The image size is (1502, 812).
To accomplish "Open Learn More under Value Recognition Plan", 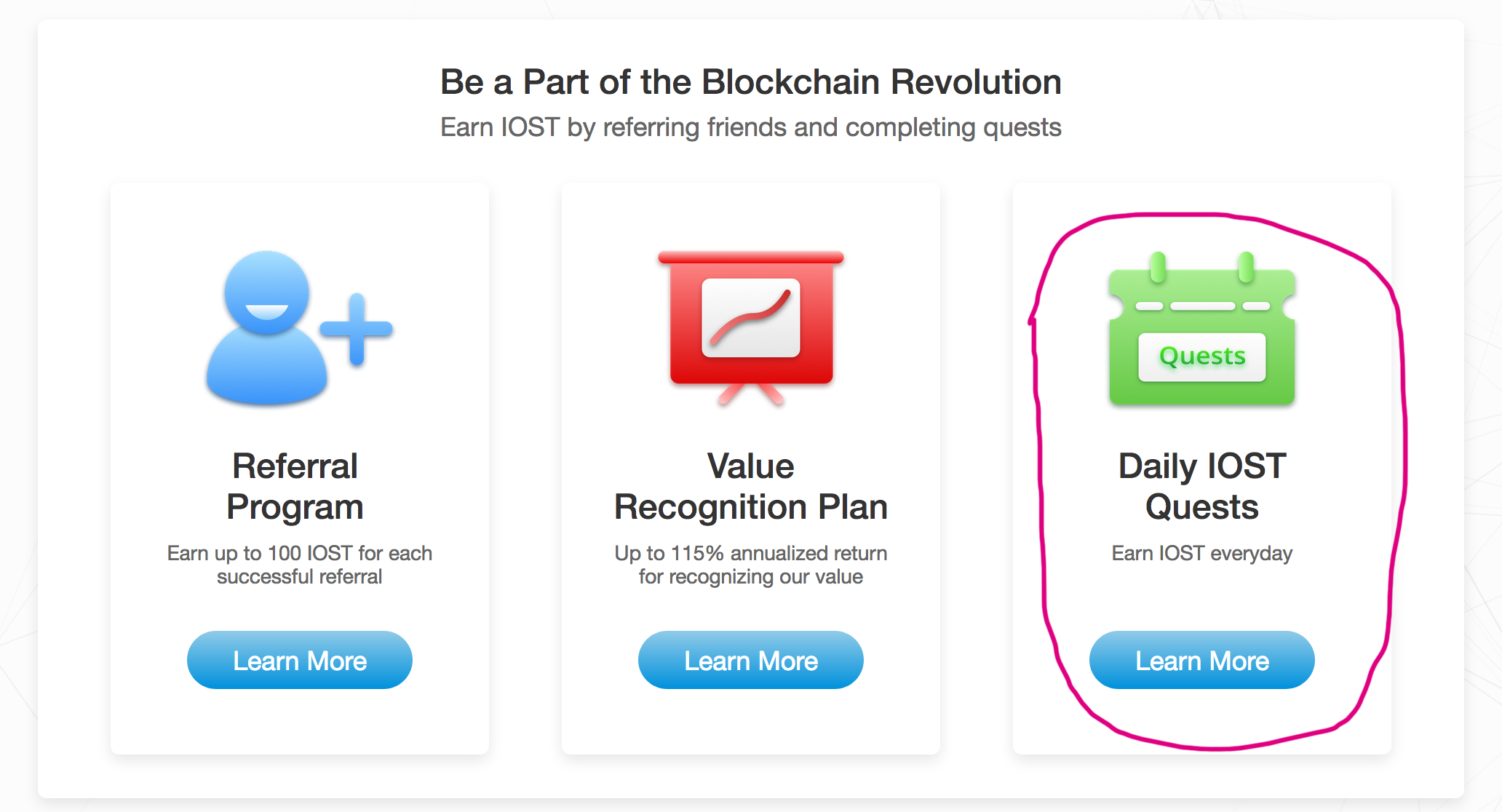I will coord(751,660).
